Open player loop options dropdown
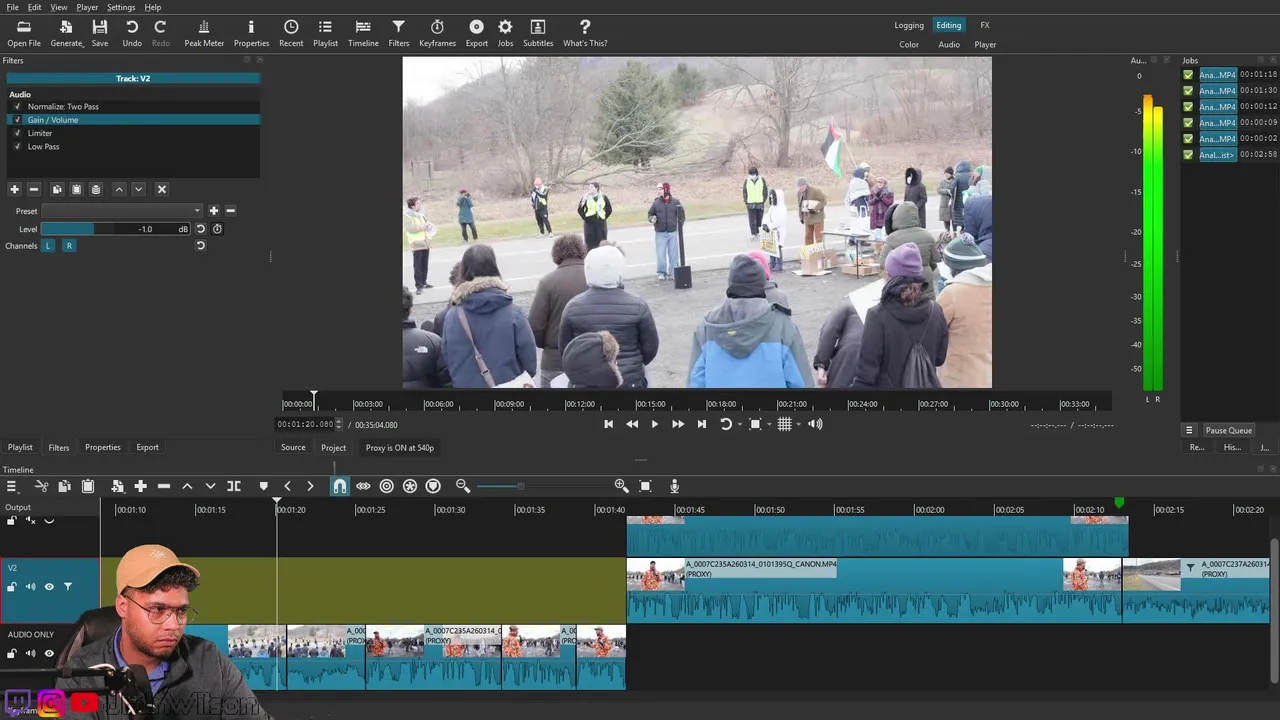The image size is (1280, 720). tap(739, 424)
